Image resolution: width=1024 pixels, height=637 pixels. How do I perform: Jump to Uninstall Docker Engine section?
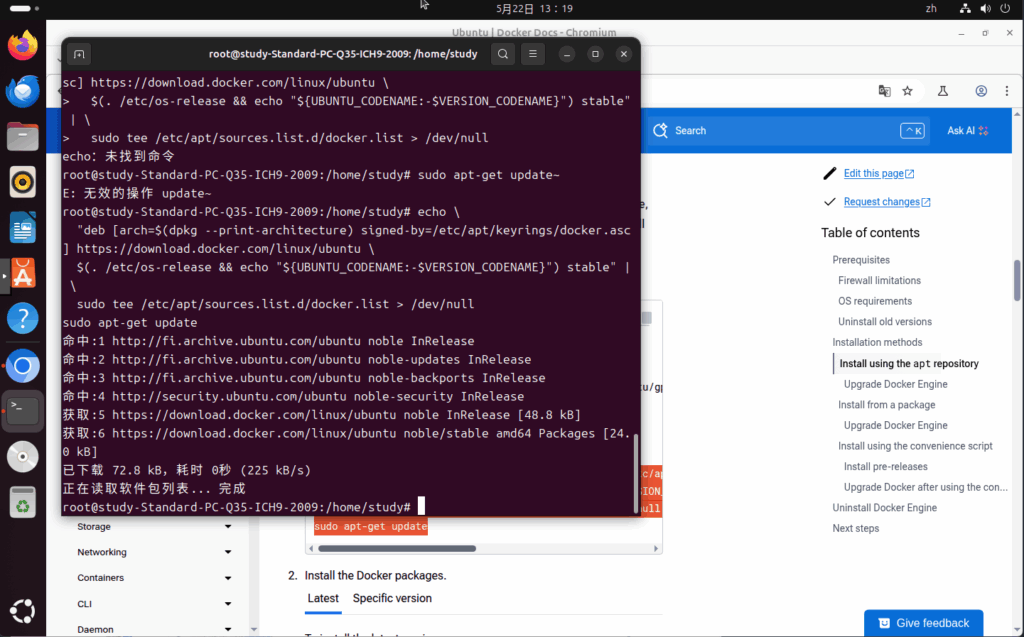coord(884,508)
